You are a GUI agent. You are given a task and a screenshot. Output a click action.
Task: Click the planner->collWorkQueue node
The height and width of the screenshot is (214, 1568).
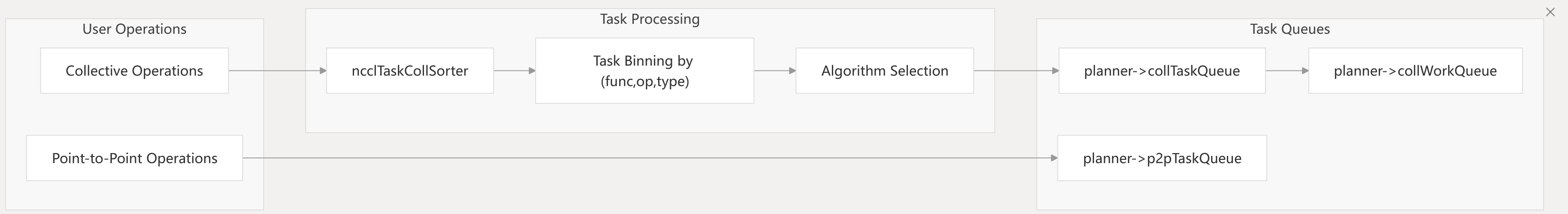point(1415,70)
